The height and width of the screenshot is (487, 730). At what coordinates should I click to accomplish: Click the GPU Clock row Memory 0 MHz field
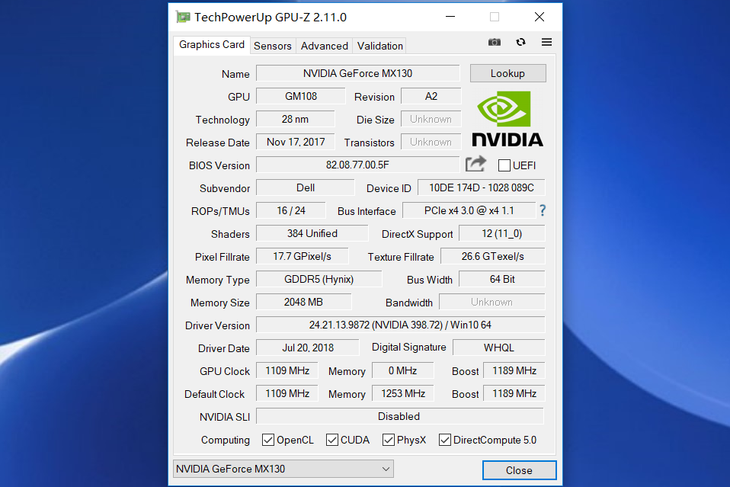click(x=403, y=371)
